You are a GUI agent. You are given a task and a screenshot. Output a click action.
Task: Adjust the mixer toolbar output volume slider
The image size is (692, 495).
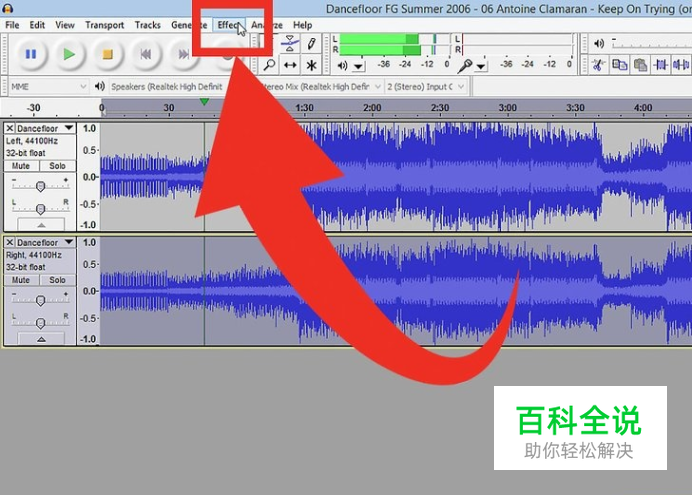(x=651, y=43)
